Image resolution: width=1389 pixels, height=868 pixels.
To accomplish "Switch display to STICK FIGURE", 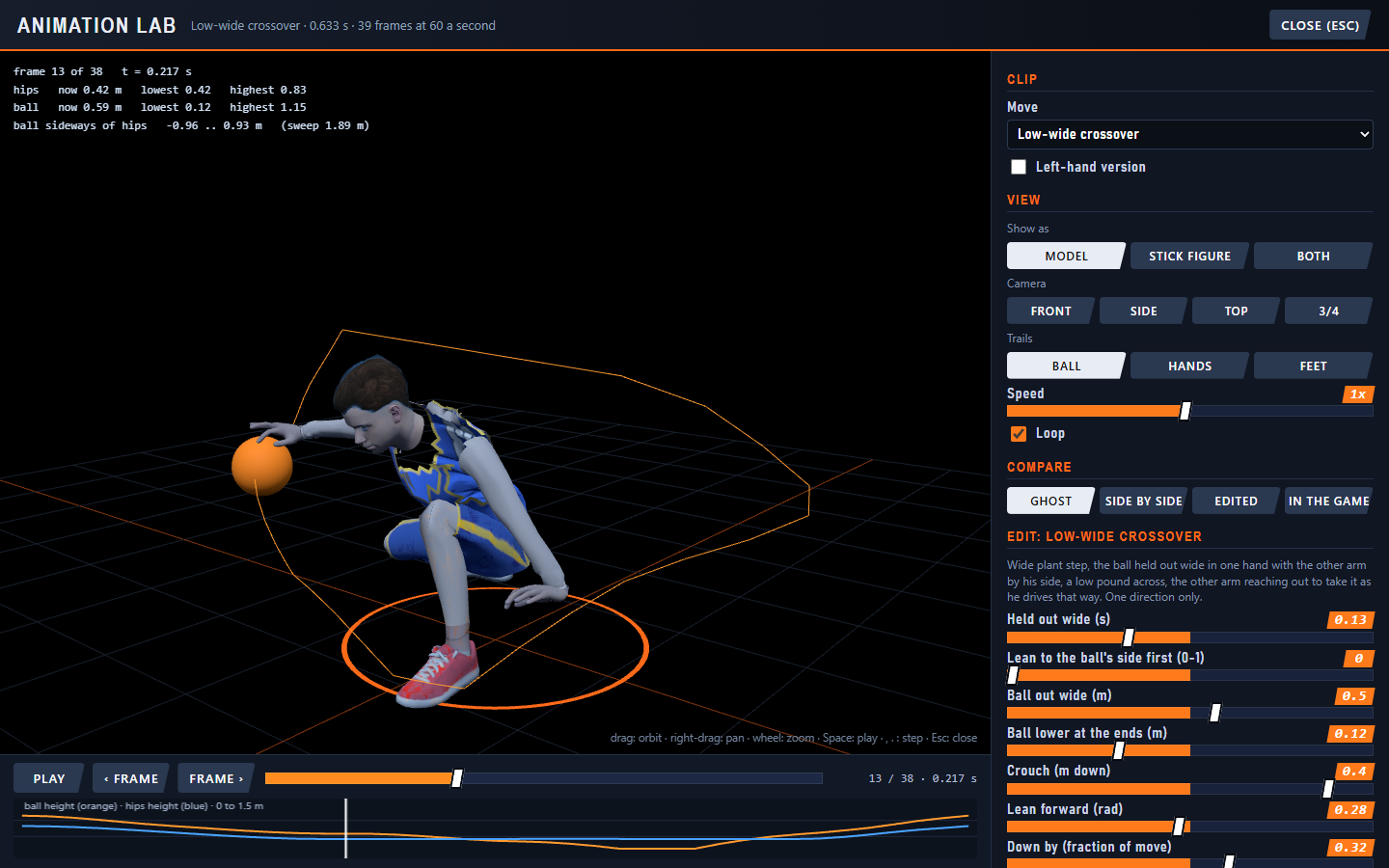I will [x=1189, y=256].
